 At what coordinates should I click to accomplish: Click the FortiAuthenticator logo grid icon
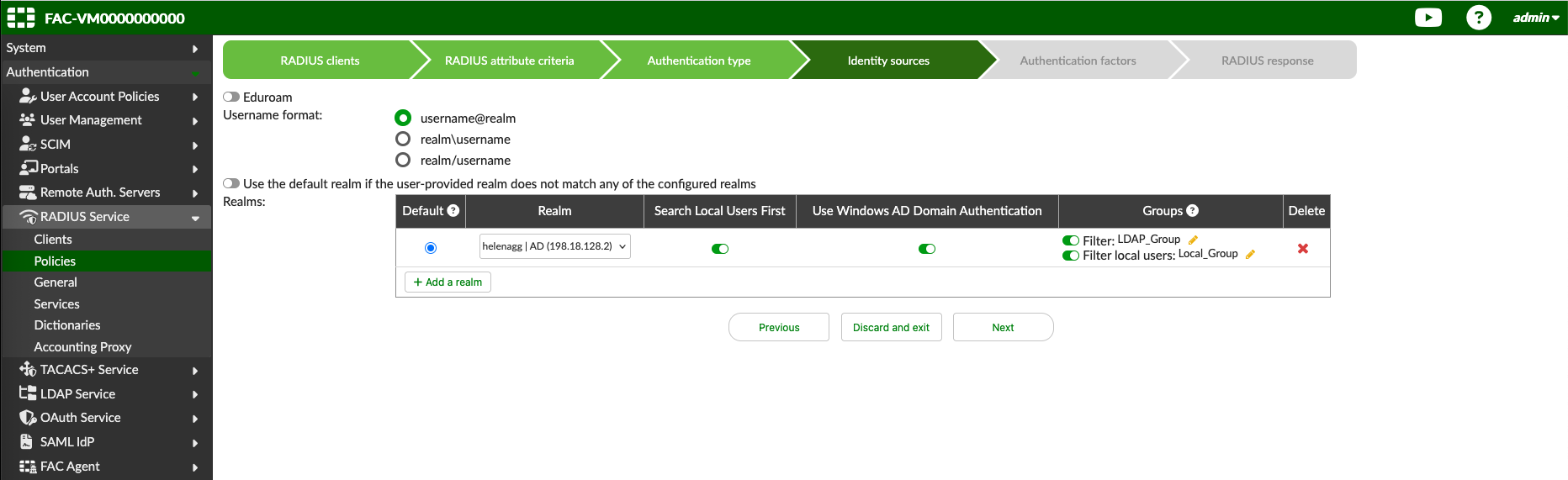21,18
